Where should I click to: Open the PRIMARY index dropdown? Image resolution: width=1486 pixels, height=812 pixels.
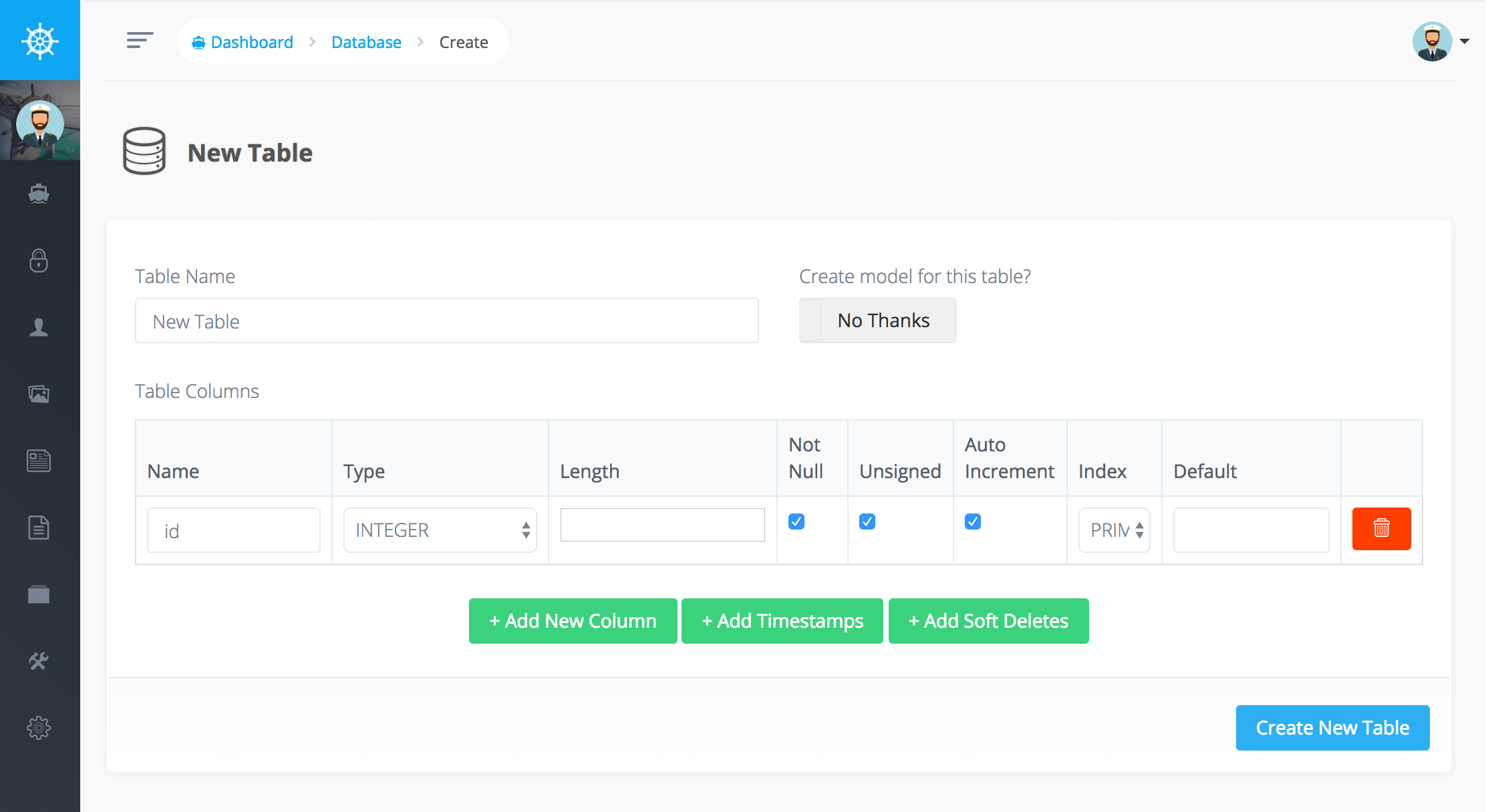coord(1114,530)
